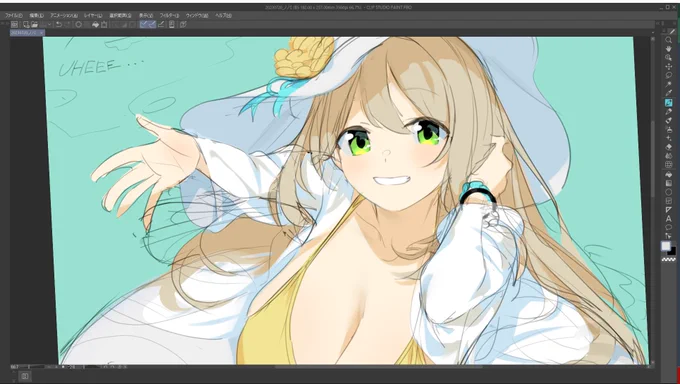Open the 表示 (View) menu
Image resolution: width=680 pixels, height=384 pixels.
pos(146,16)
